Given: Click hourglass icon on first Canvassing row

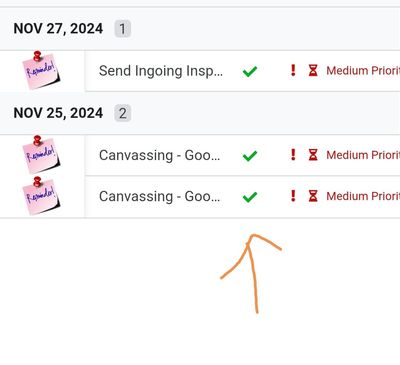Looking at the screenshot, I should [x=313, y=155].
